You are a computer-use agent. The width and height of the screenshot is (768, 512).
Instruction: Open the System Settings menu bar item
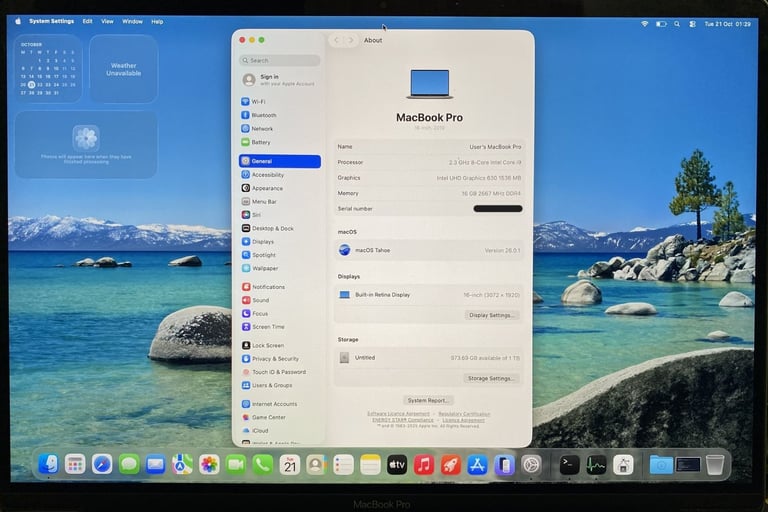point(51,22)
